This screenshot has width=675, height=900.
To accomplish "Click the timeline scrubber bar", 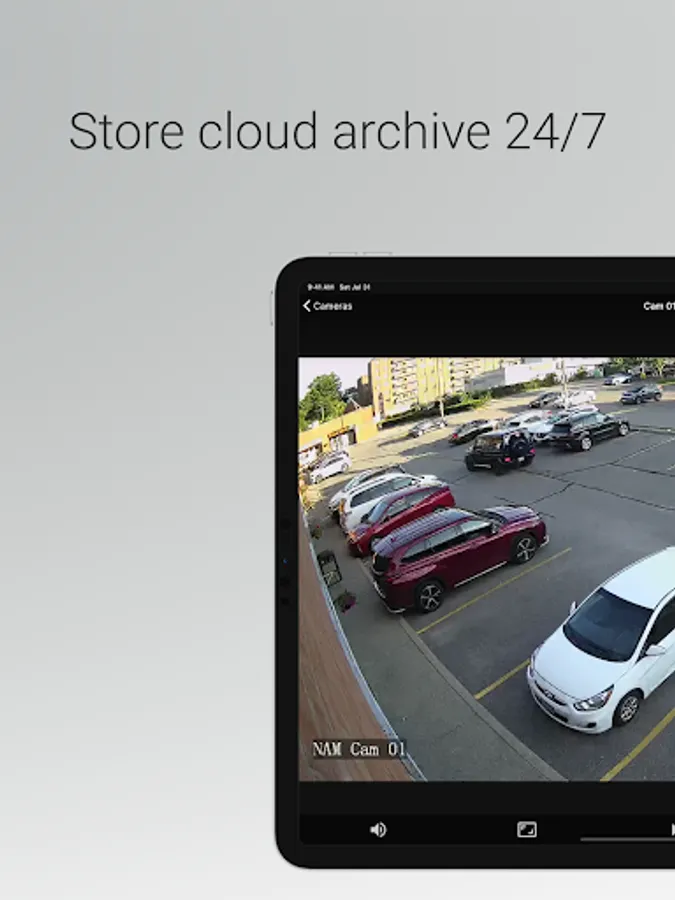I will 627,839.
